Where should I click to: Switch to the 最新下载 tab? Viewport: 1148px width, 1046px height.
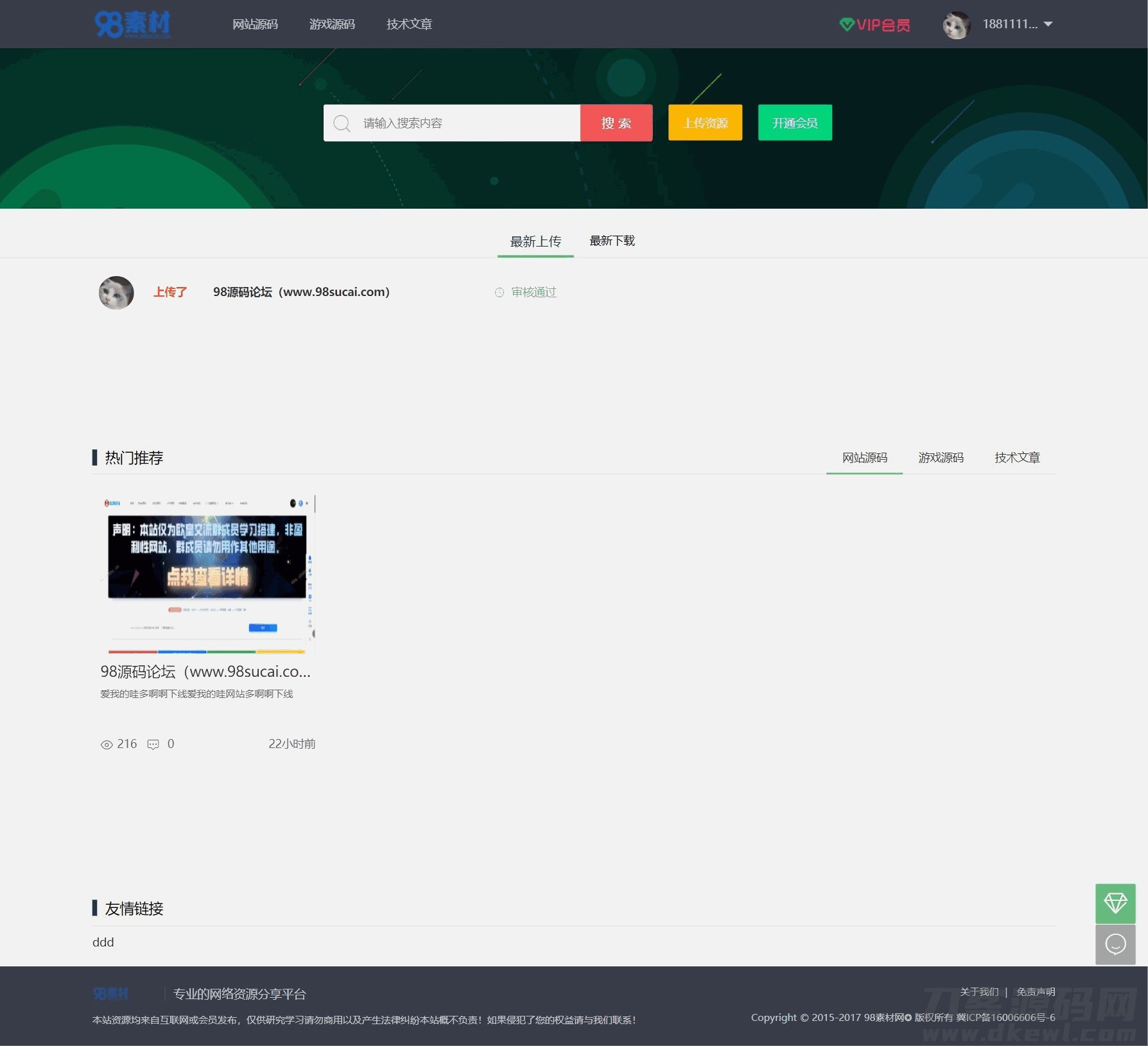tap(612, 241)
